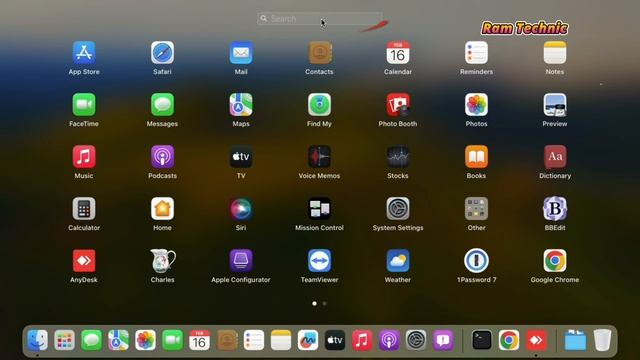Open FaceTime from the Dock
Image resolution: width=640 pixels, height=360 pixels.
click(x=172, y=340)
